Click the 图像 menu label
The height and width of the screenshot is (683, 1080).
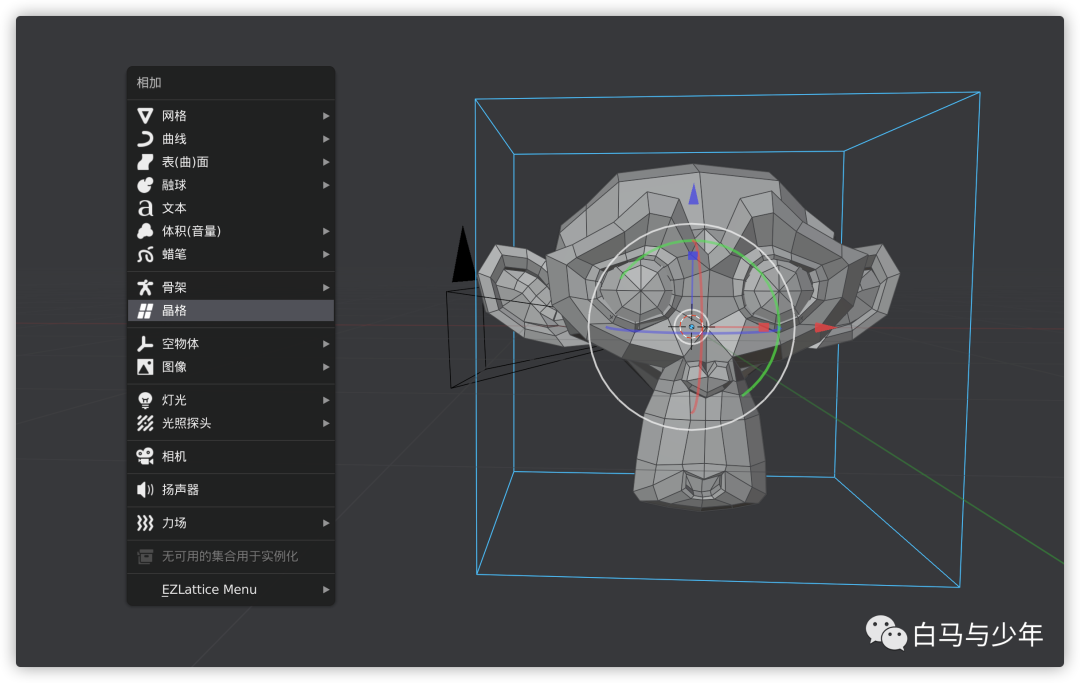(x=174, y=367)
